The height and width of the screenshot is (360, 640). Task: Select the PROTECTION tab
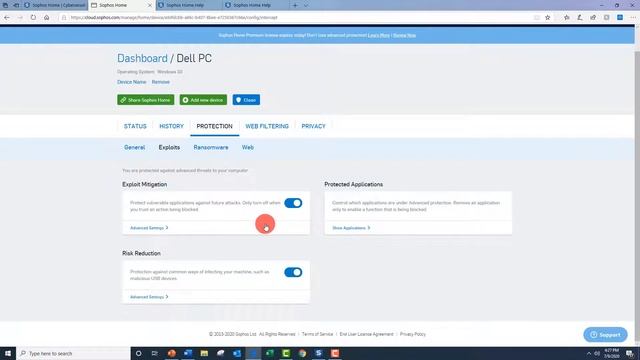pyautogui.click(x=214, y=126)
